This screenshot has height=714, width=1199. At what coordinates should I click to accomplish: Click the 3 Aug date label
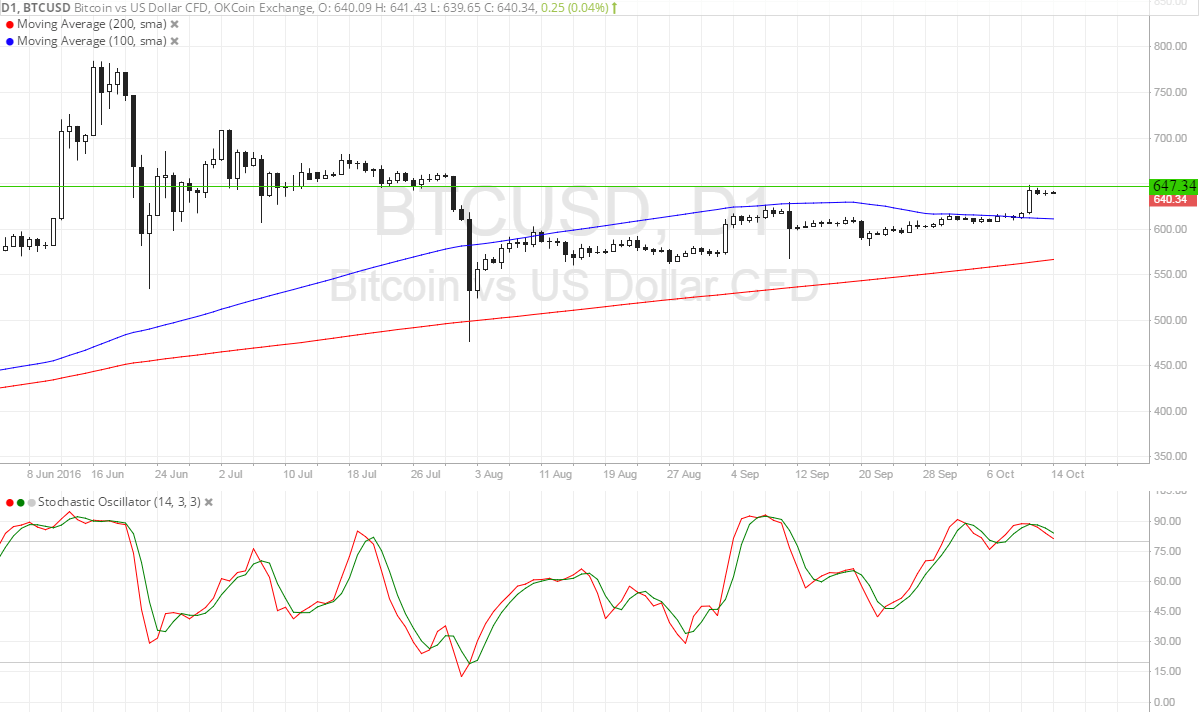[489, 474]
